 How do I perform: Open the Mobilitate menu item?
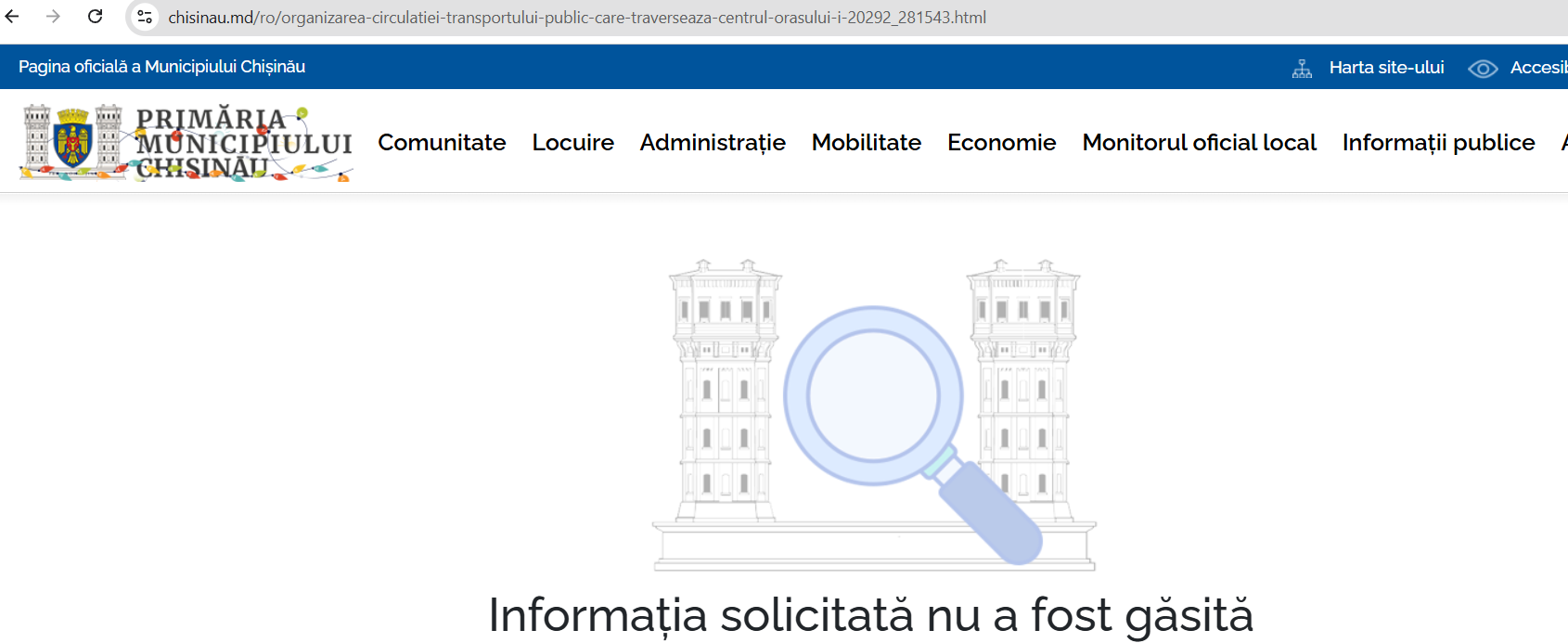pos(866,142)
